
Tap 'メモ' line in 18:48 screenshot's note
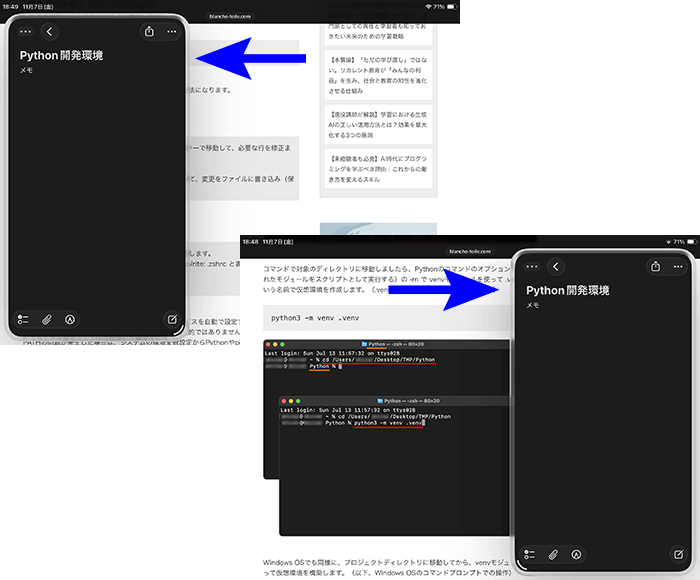pos(533,305)
